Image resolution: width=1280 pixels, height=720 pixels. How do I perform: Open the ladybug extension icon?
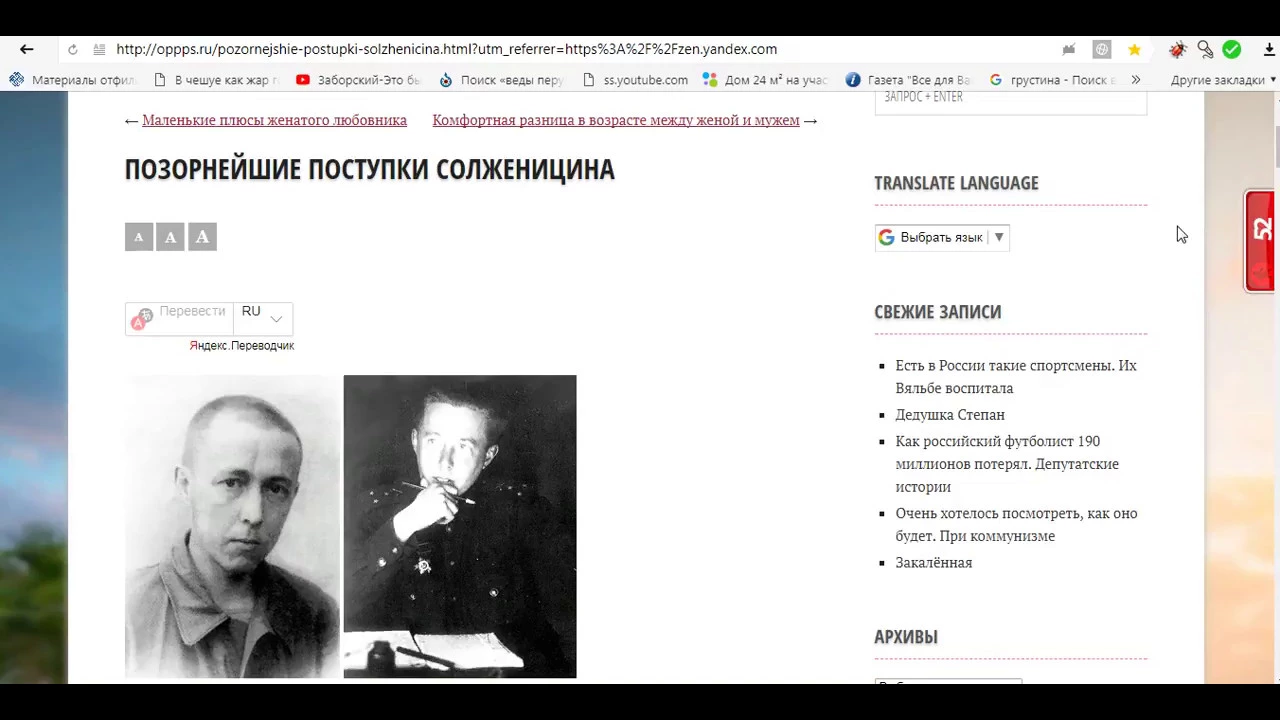[1177, 49]
